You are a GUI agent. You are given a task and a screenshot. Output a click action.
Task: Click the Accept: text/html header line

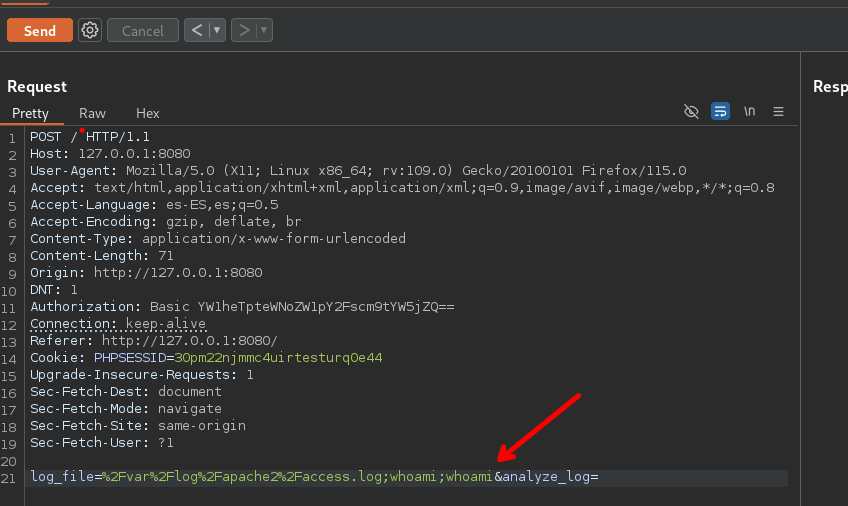[x=402, y=188]
